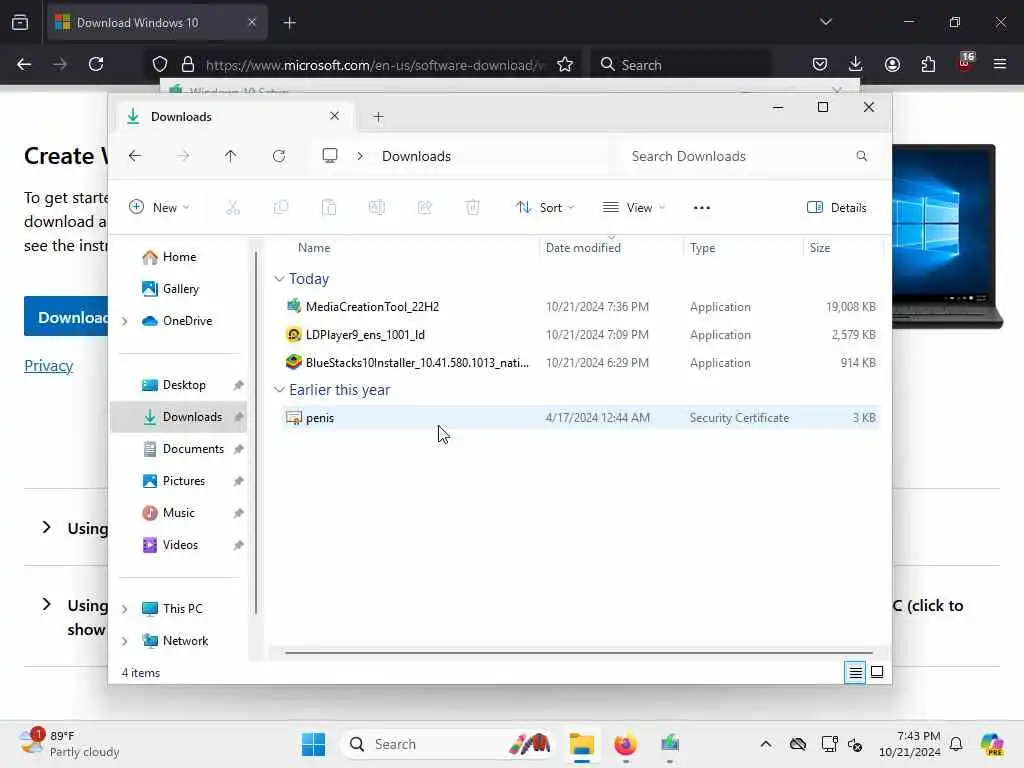Click the blue Download button on Microsoft page
The image size is (1024, 768).
coord(66,317)
